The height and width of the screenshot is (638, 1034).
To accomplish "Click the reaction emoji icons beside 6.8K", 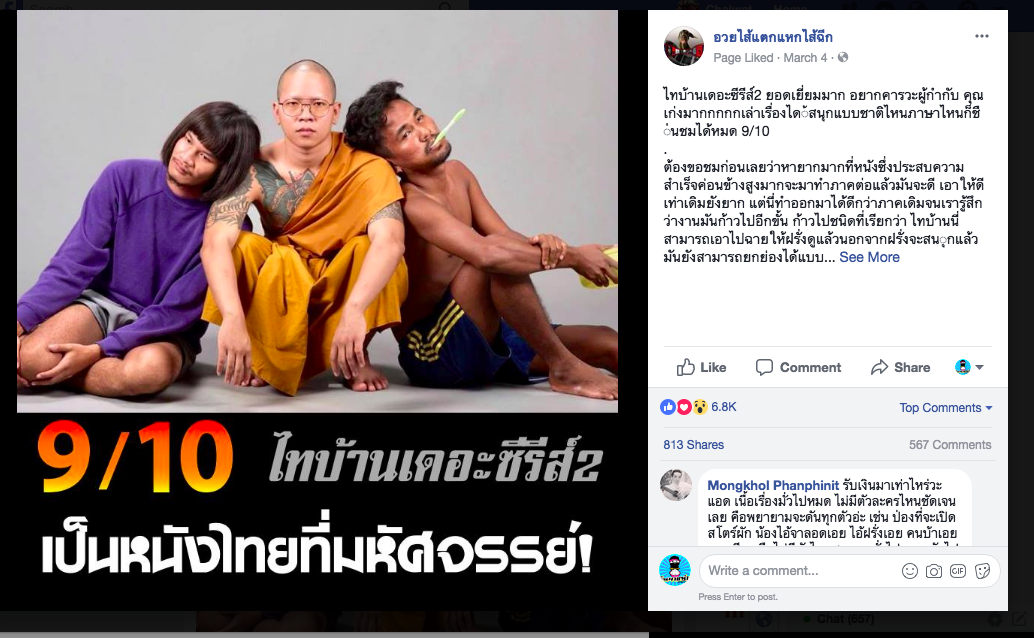I will tap(684, 407).
